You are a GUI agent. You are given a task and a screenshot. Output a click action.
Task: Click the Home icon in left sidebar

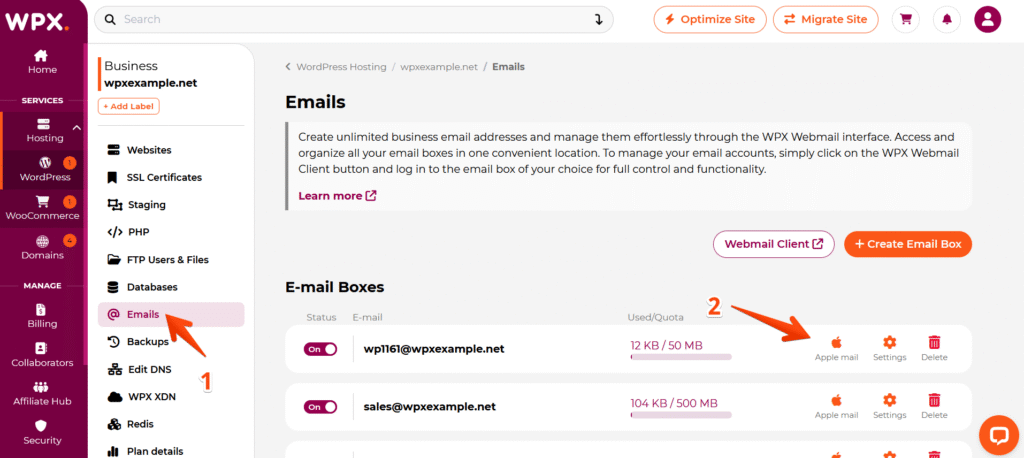click(42, 56)
